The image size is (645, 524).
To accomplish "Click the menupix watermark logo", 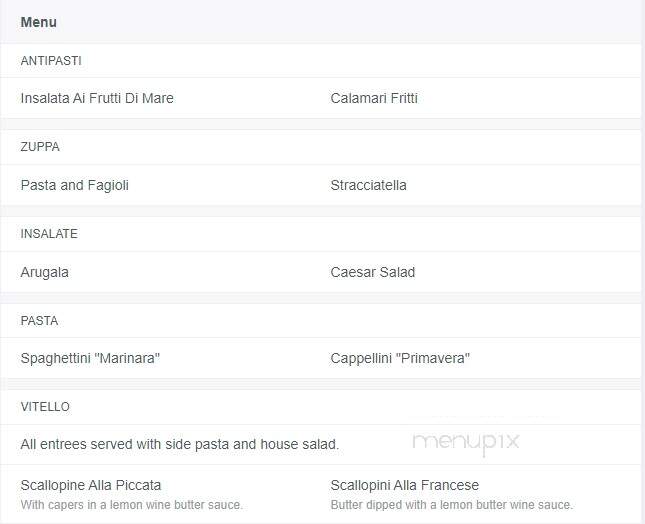I will point(466,443).
